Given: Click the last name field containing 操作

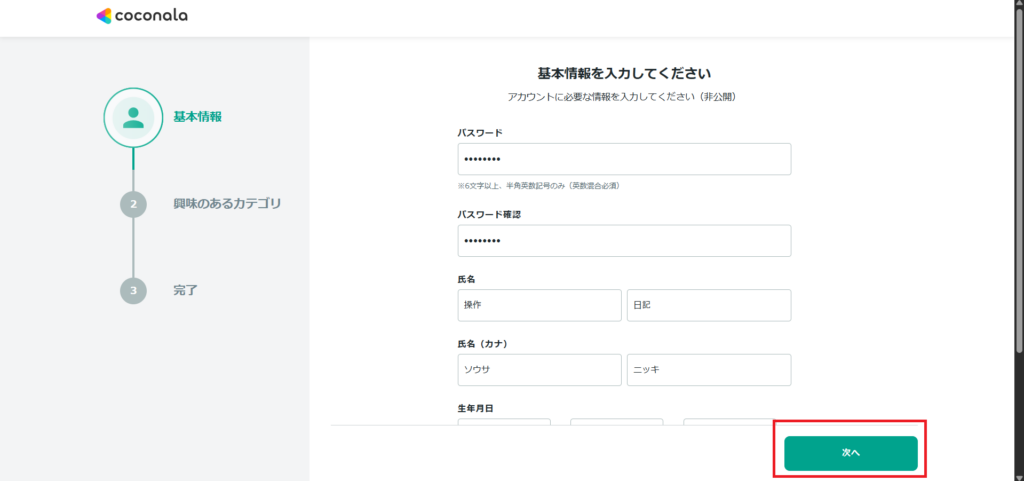Looking at the screenshot, I should coord(539,305).
